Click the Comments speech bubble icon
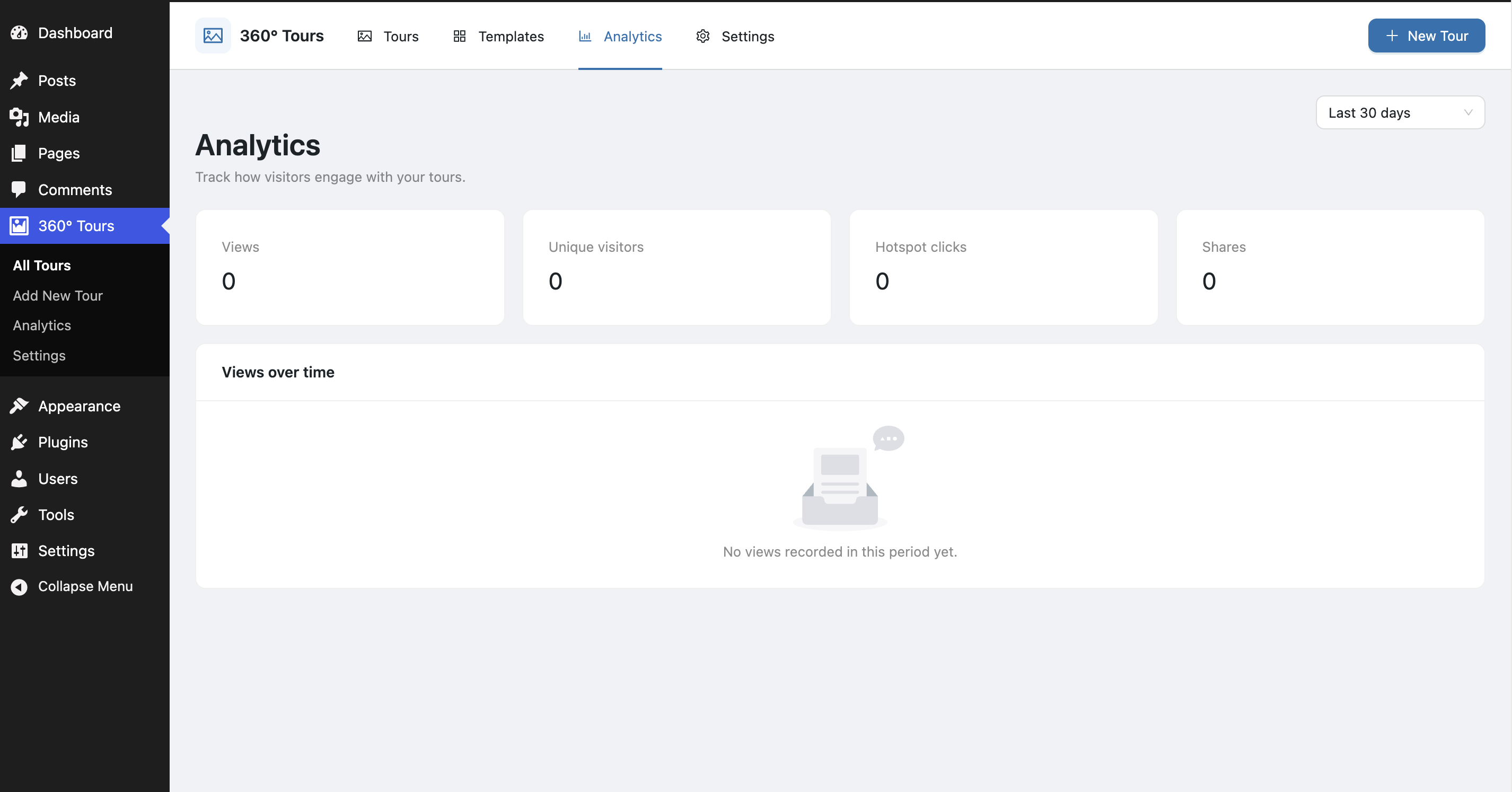1512x792 pixels. 19,190
